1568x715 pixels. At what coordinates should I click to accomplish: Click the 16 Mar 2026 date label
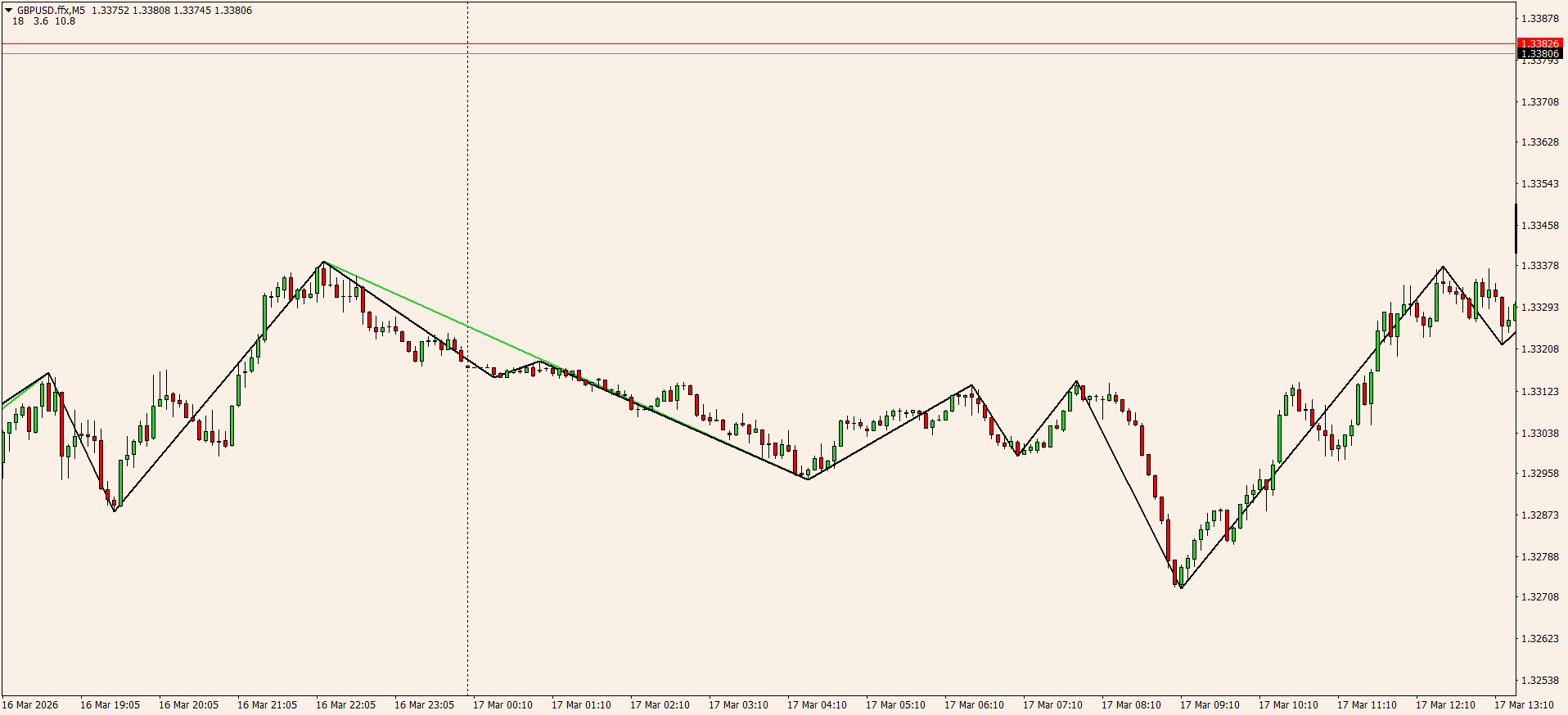click(30, 705)
